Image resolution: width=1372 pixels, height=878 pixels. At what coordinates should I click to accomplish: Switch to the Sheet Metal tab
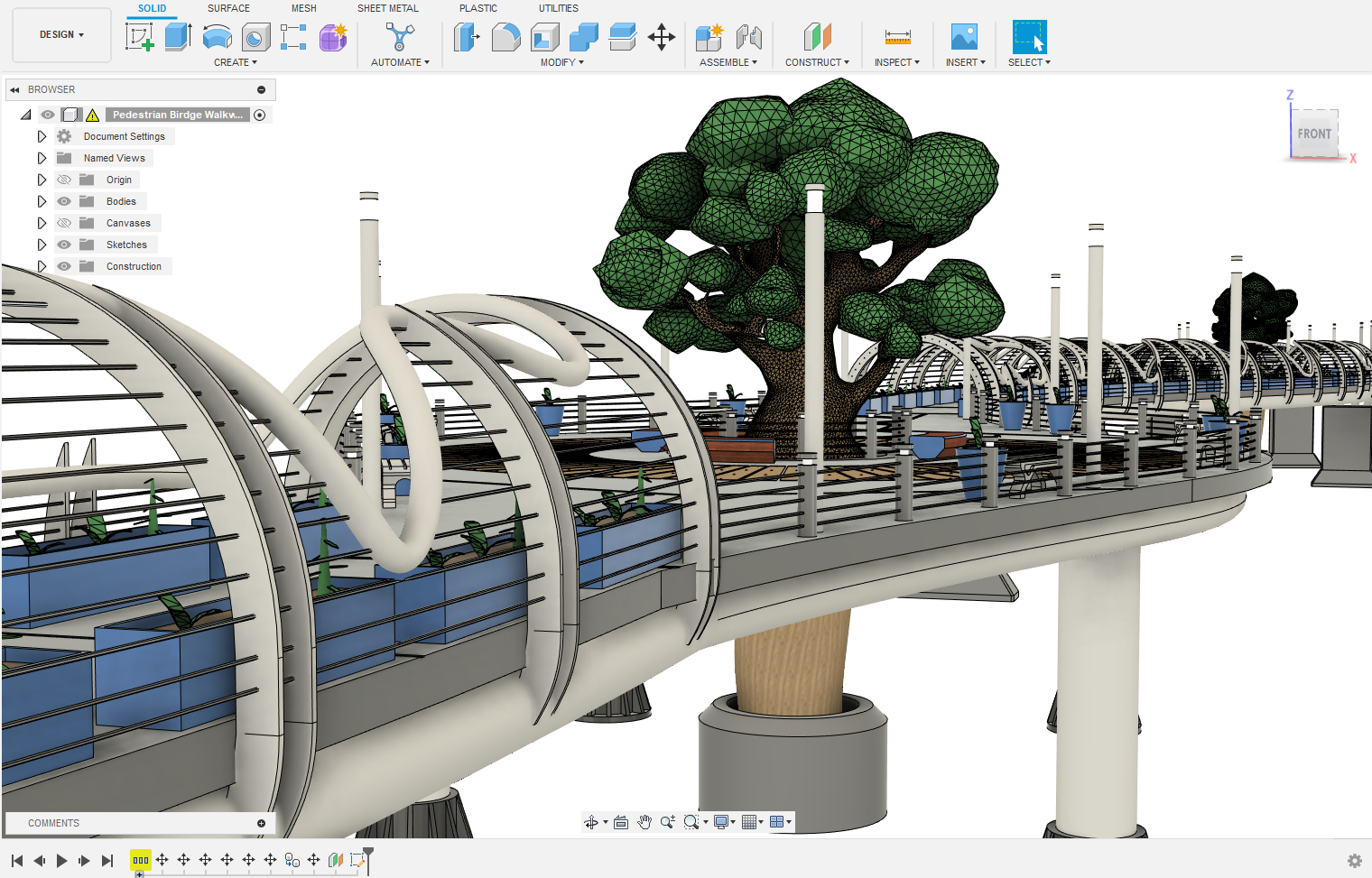click(388, 8)
